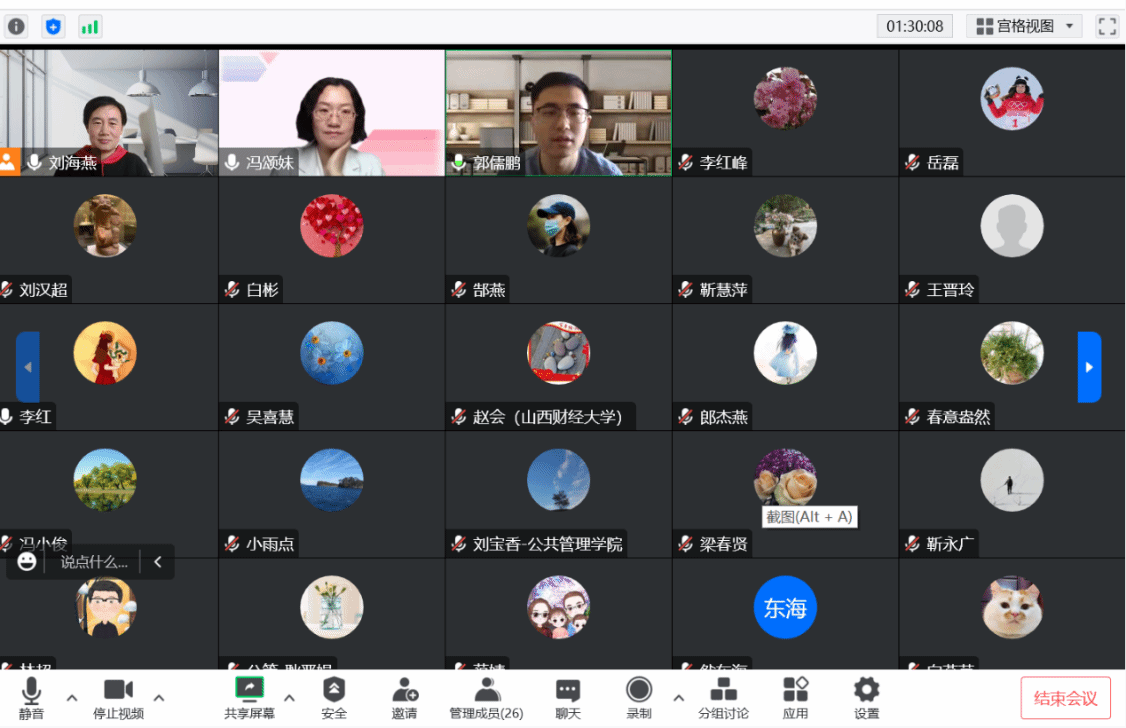Image resolution: width=1126 pixels, height=728 pixels.
Task: Mute microphone with 静音 button
Action: 31,697
